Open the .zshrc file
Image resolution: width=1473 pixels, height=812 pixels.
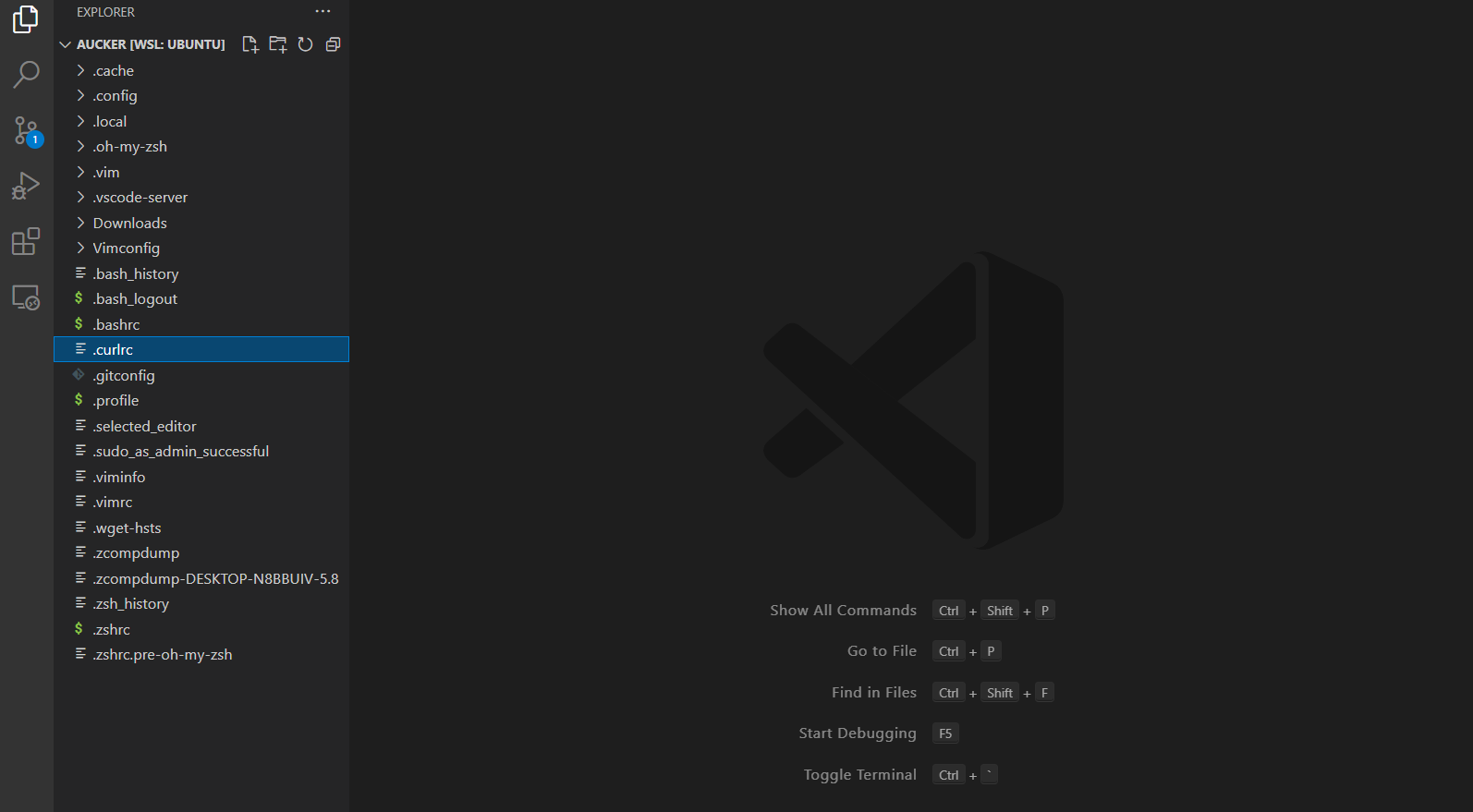click(x=201, y=629)
